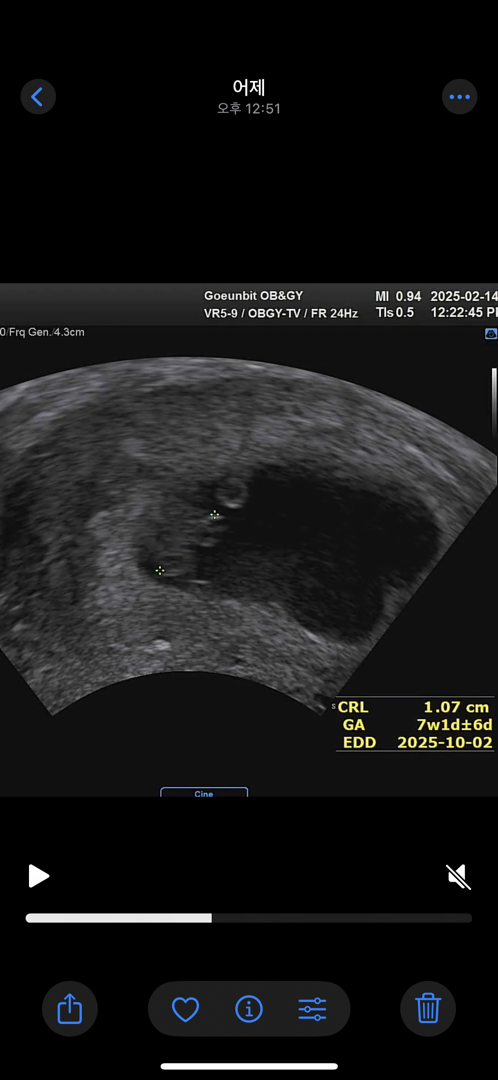
Task: Go back using the blue chevron
Action: (x=38, y=96)
